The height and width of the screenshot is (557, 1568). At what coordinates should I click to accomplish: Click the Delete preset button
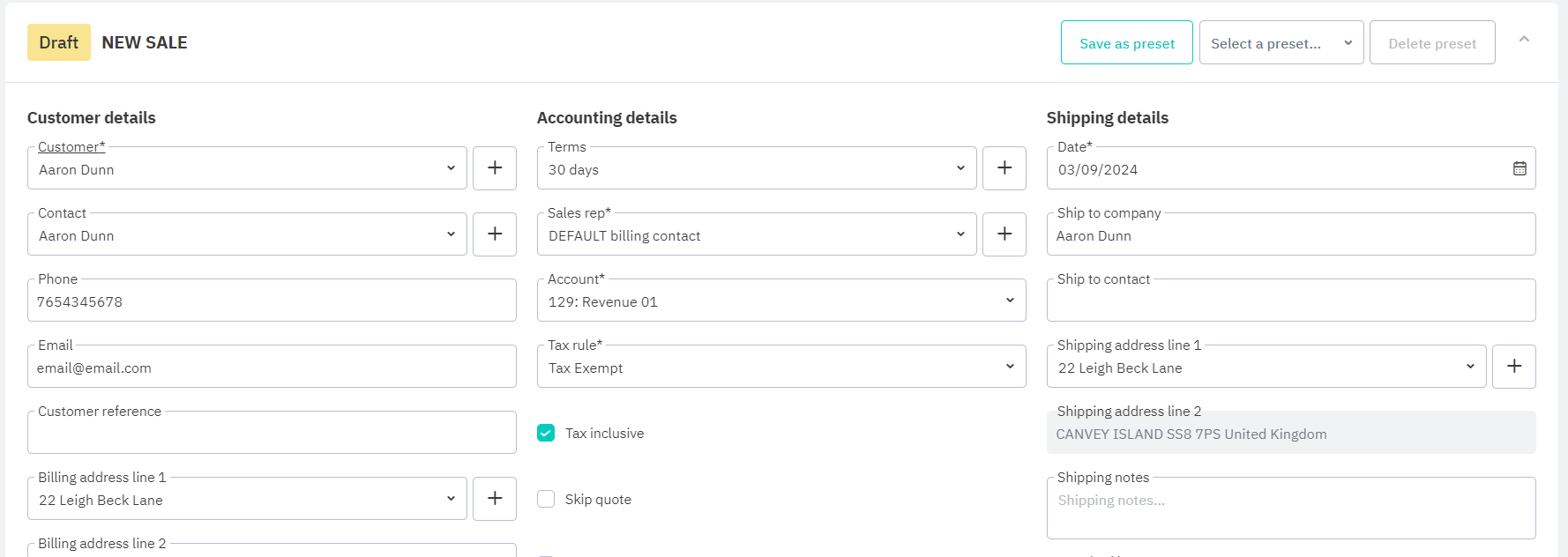point(1431,43)
